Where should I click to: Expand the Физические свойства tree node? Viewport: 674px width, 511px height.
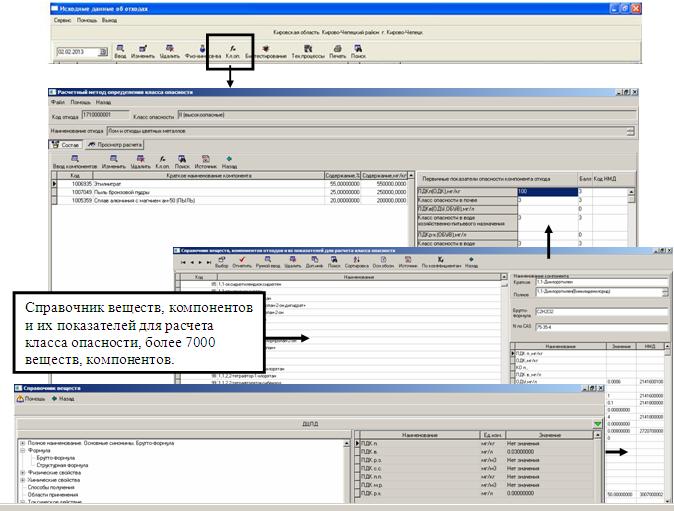click(x=22, y=472)
